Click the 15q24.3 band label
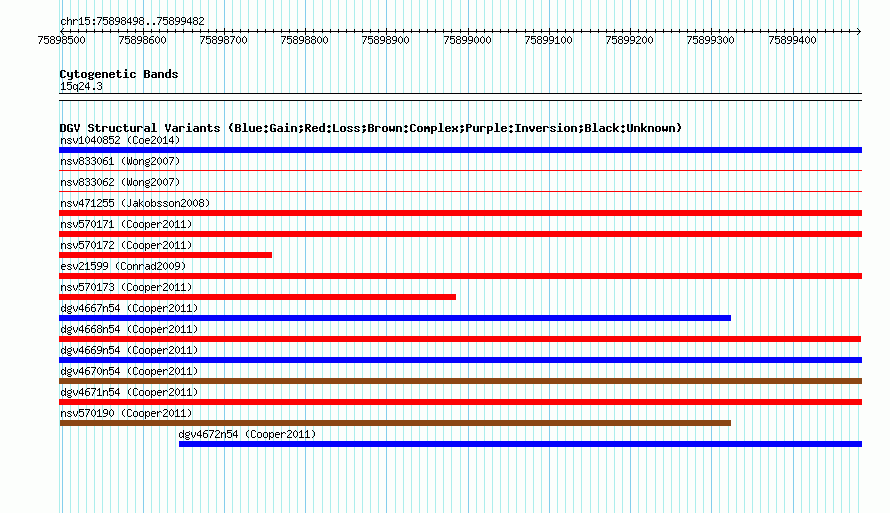 81,86
